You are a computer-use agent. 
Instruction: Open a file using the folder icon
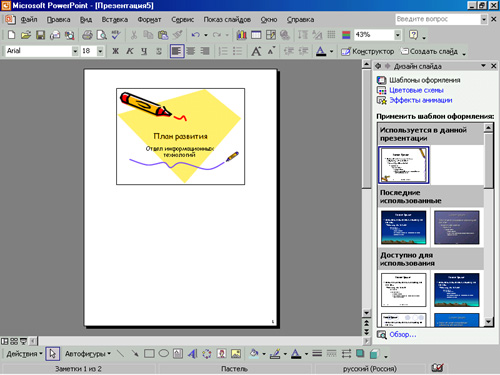[x=26, y=35]
